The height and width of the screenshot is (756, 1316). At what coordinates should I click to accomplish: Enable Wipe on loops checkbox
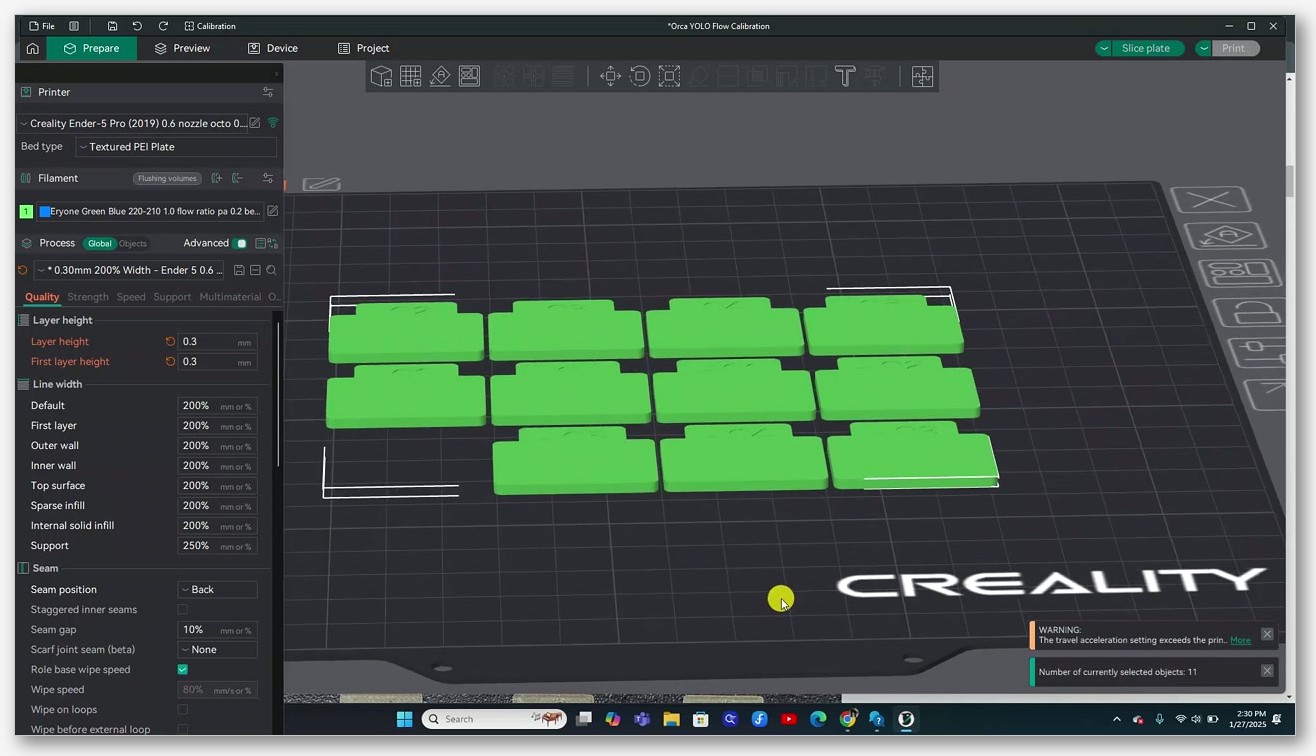(182, 709)
